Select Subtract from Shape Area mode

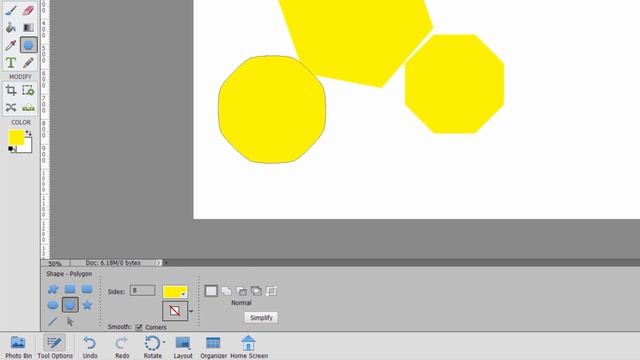[x=241, y=291]
